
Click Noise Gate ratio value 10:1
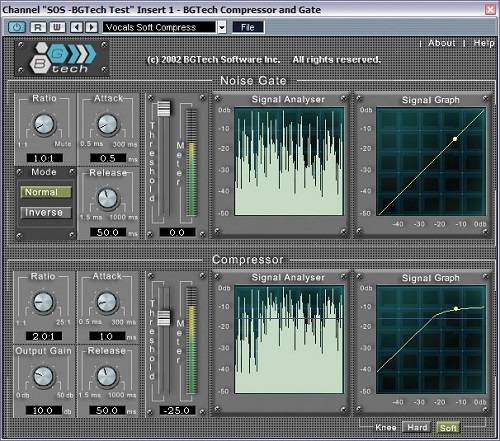44,158
